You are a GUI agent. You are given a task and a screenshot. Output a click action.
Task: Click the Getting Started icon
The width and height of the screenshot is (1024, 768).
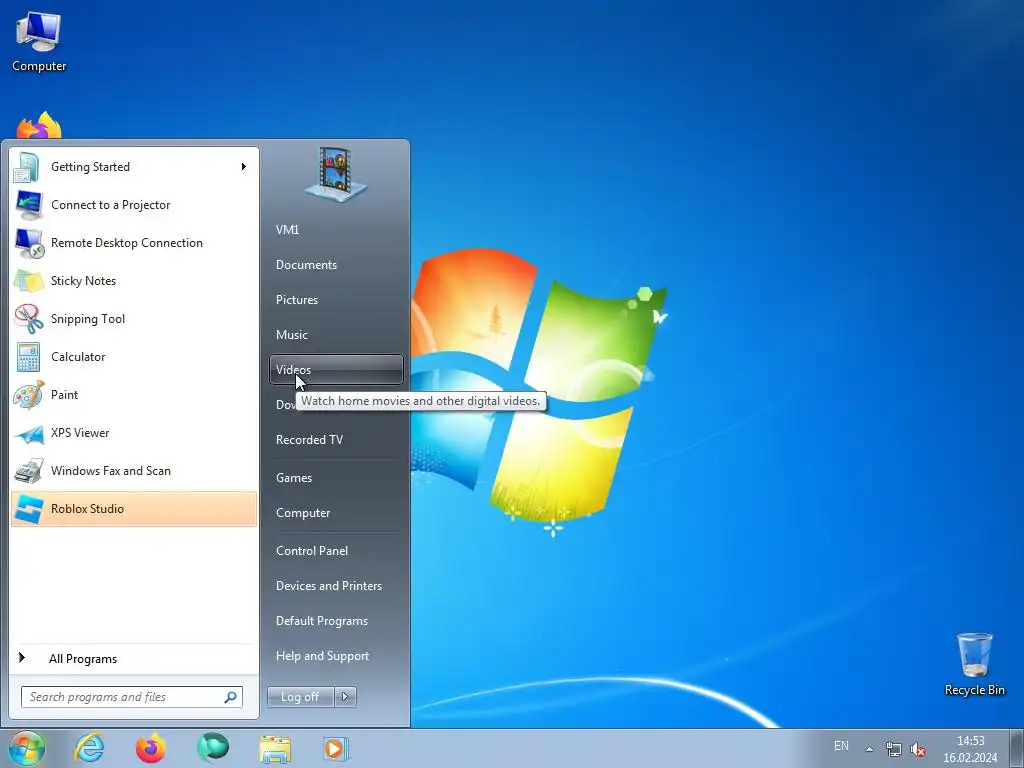[x=27, y=167]
